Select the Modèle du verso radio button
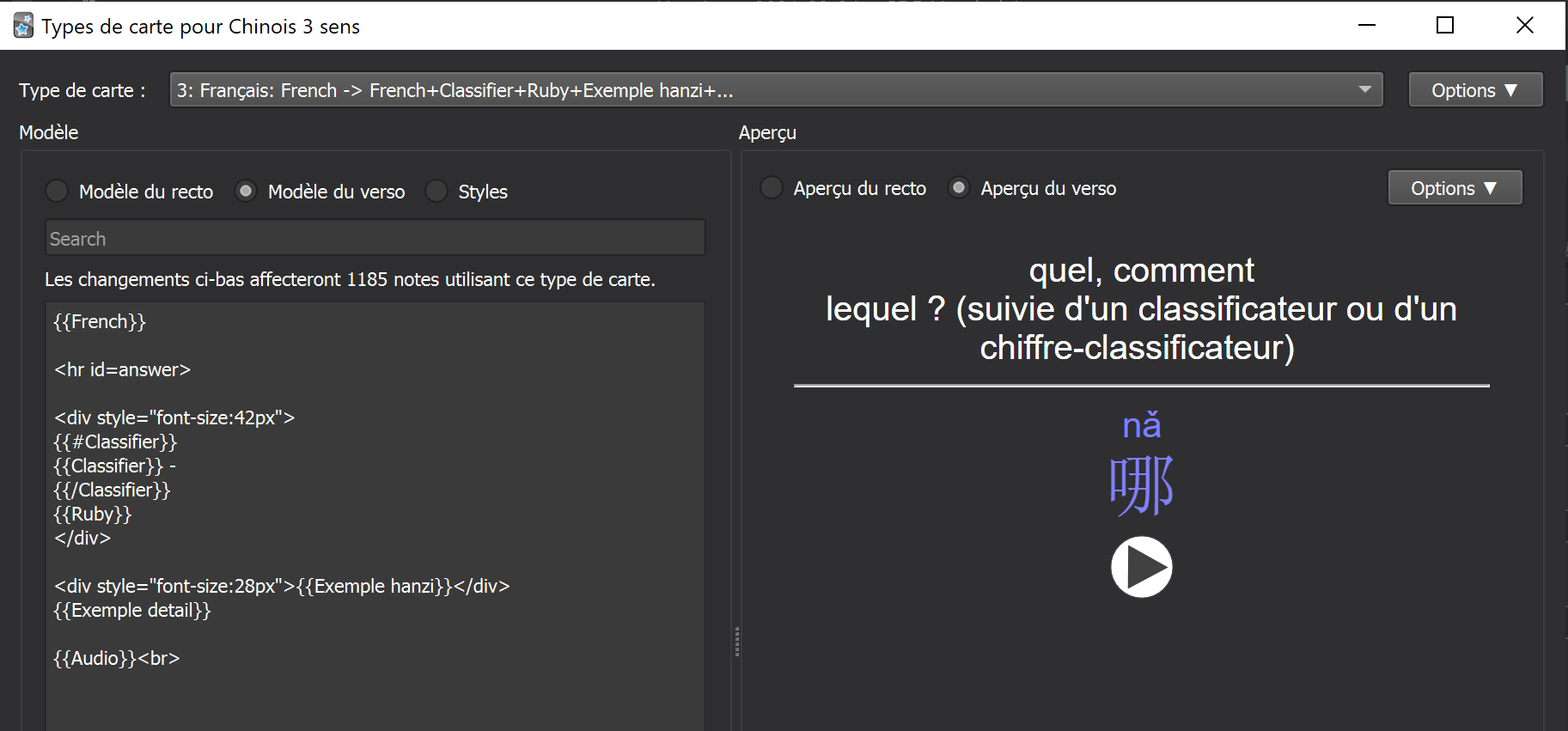The height and width of the screenshot is (731, 1568). tap(246, 191)
